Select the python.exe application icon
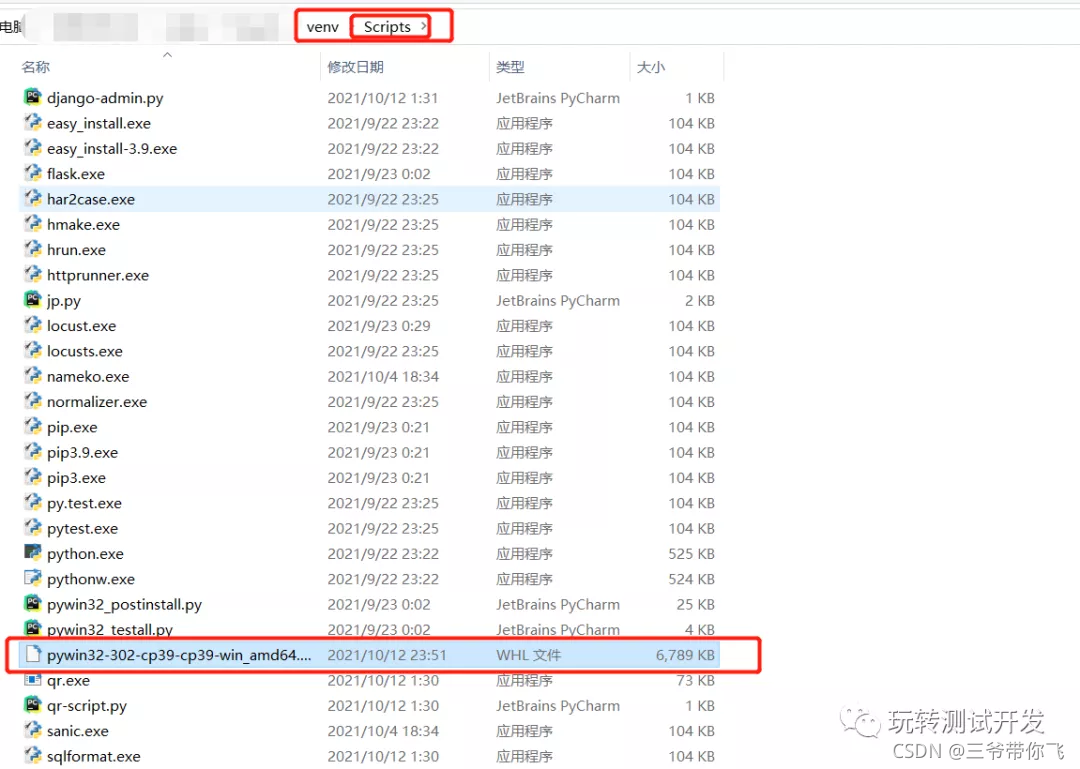This screenshot has height=769, width=1080. (x=32, y=553)
